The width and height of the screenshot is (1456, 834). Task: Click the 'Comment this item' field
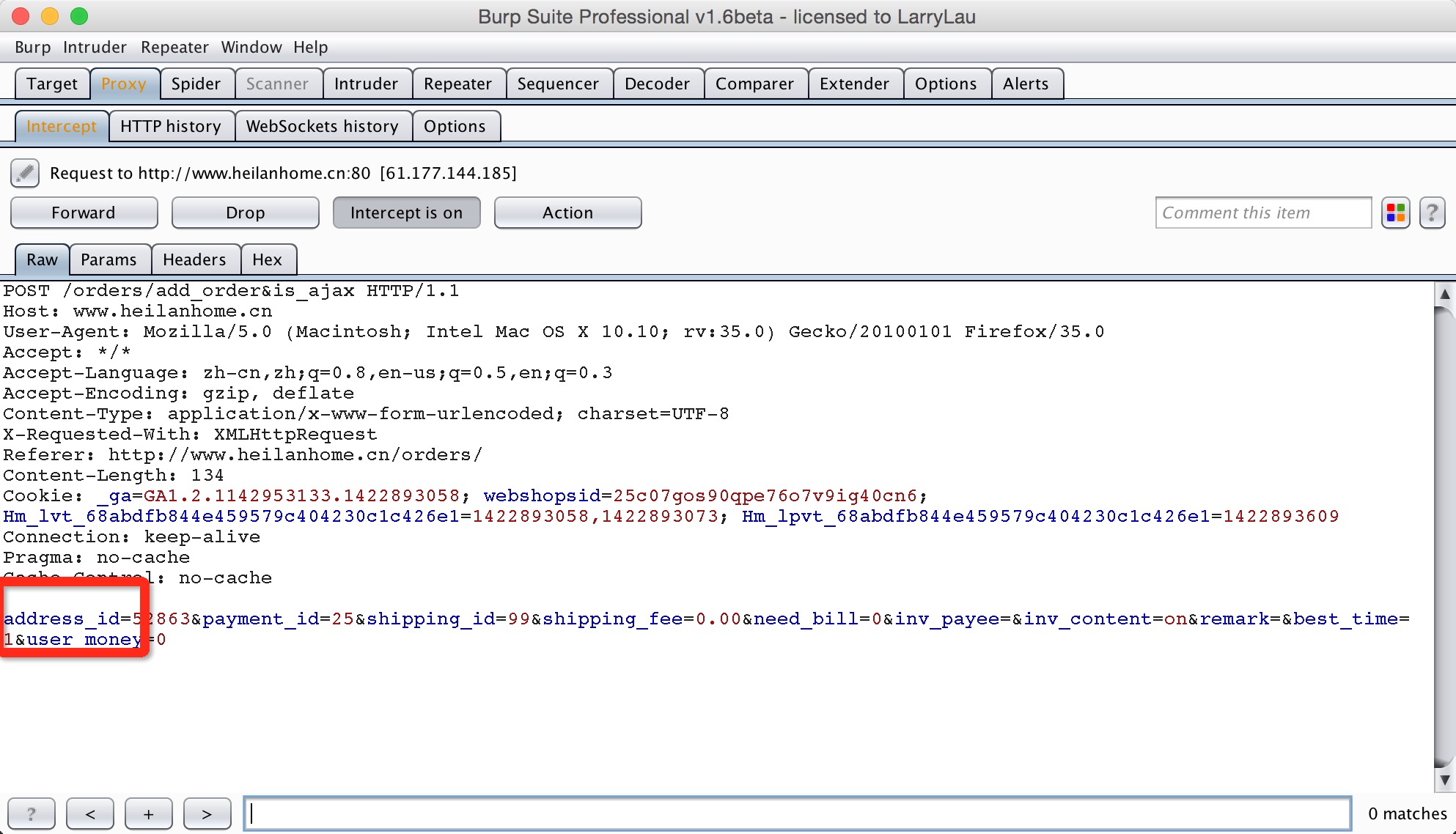click(x=1263, y=213)
